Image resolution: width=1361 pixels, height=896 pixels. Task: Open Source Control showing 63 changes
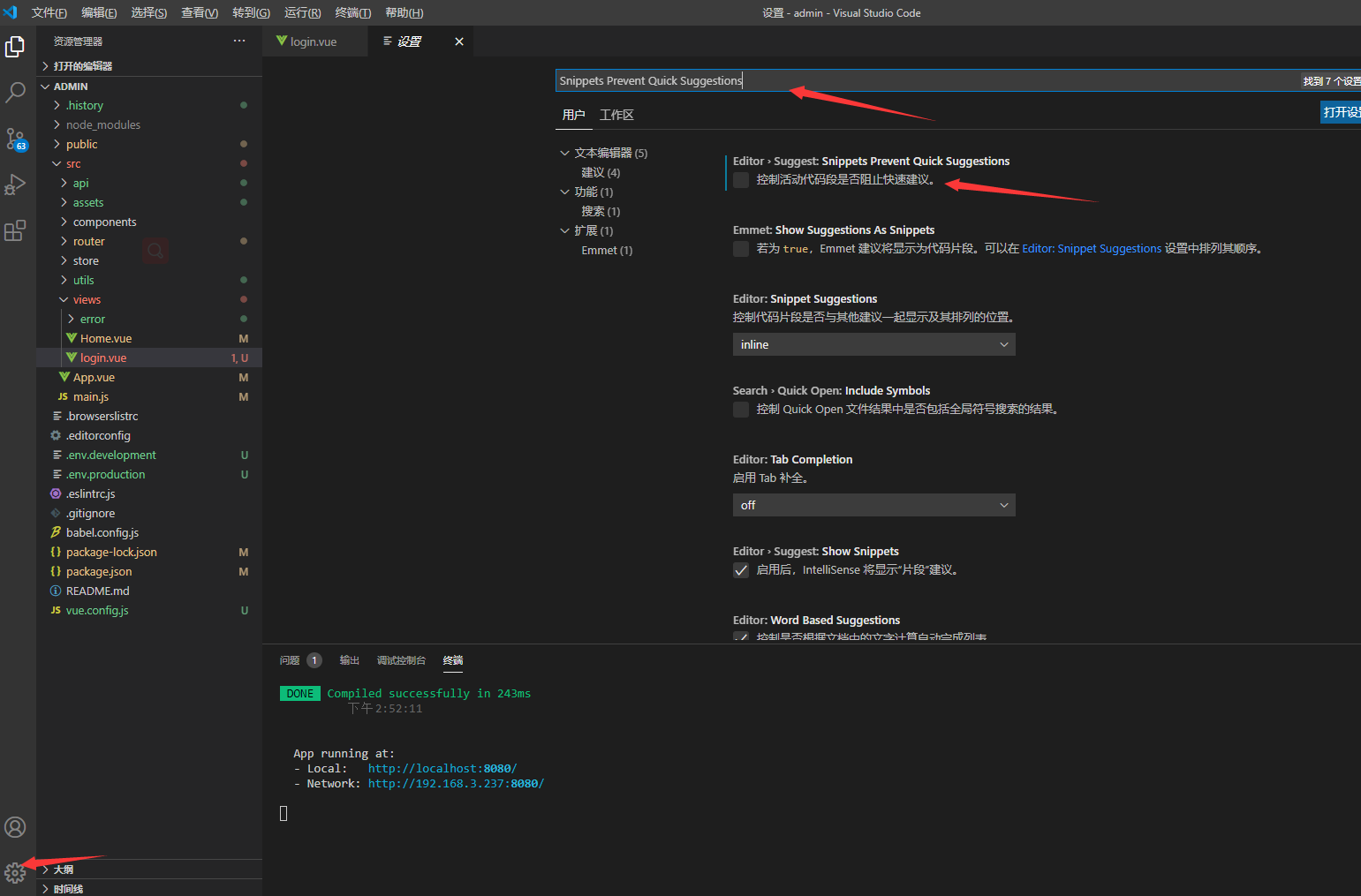[16, 139]
